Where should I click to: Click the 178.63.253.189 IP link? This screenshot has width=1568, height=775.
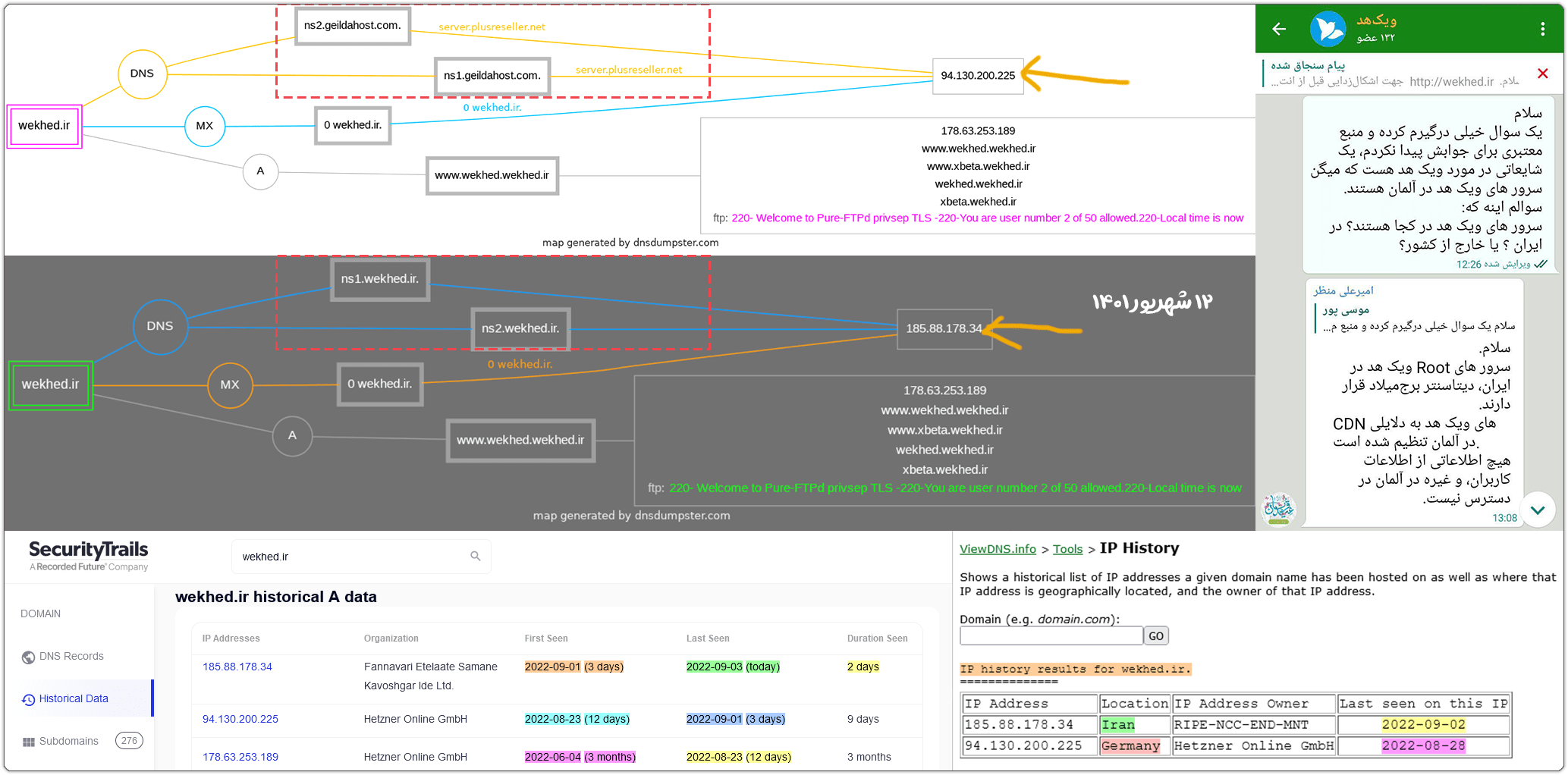pyautogui.click(x=240, y=757)
